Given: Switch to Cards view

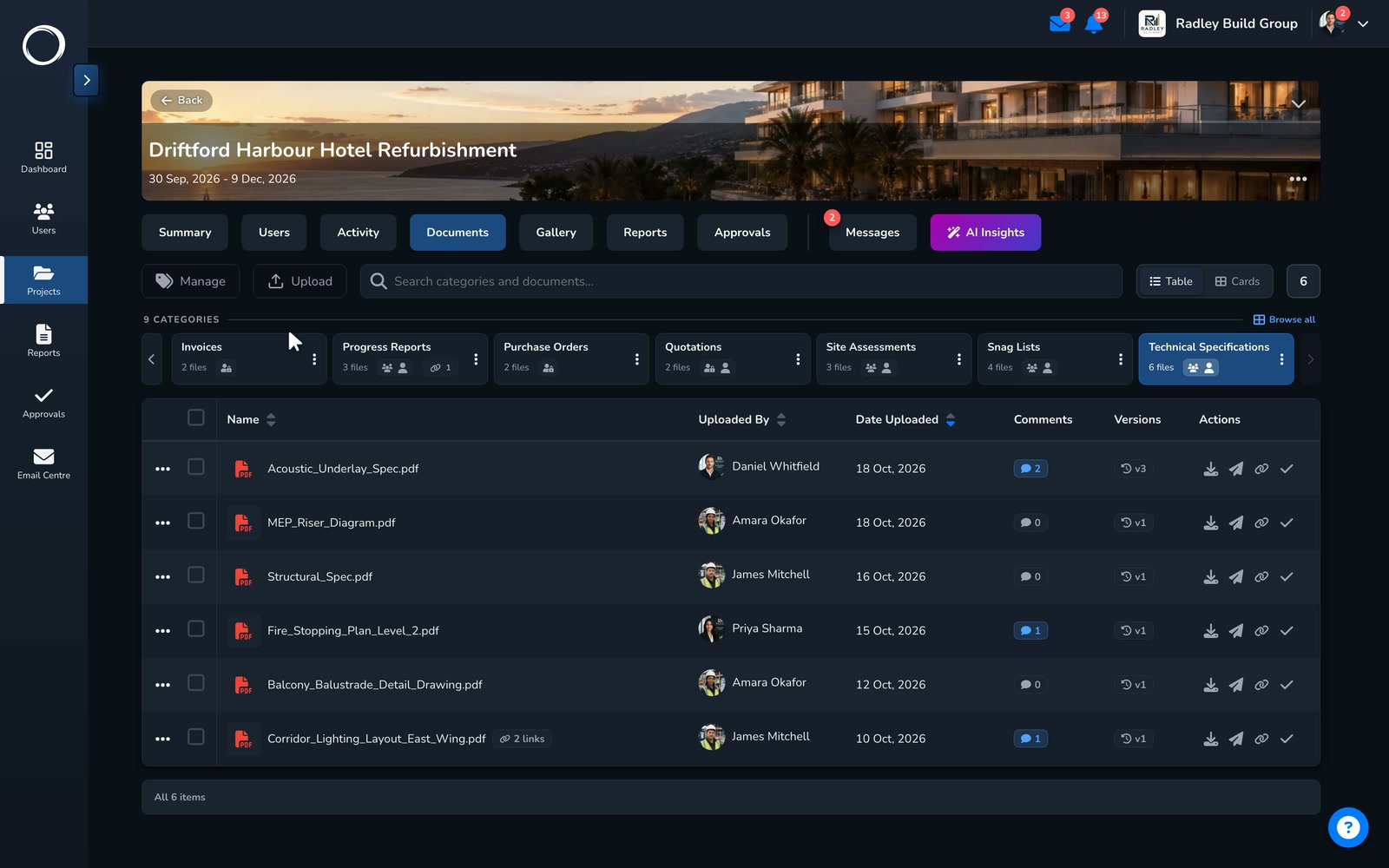Looking at the screenshot, I should coord(1237,281).
